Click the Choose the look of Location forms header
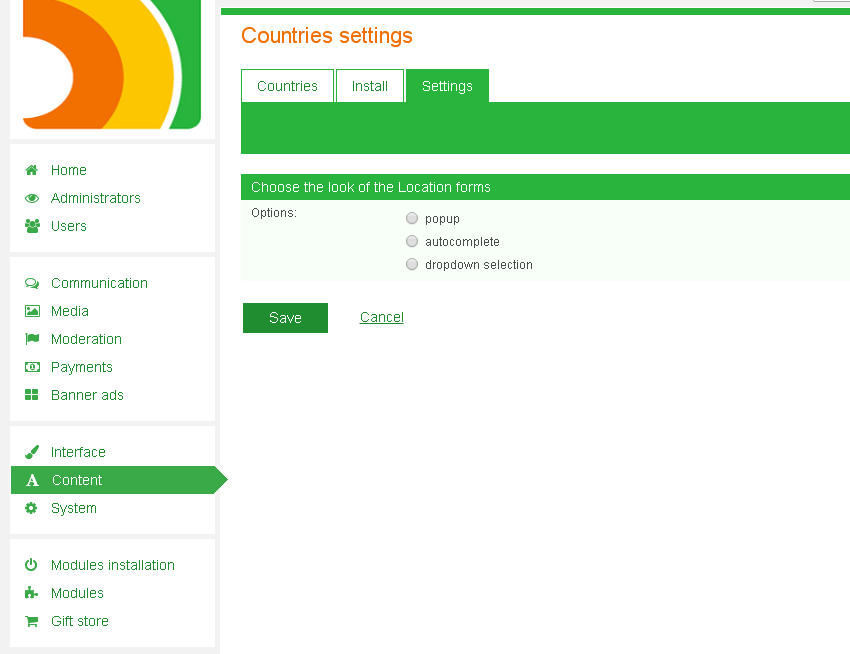 pos(371,187)
